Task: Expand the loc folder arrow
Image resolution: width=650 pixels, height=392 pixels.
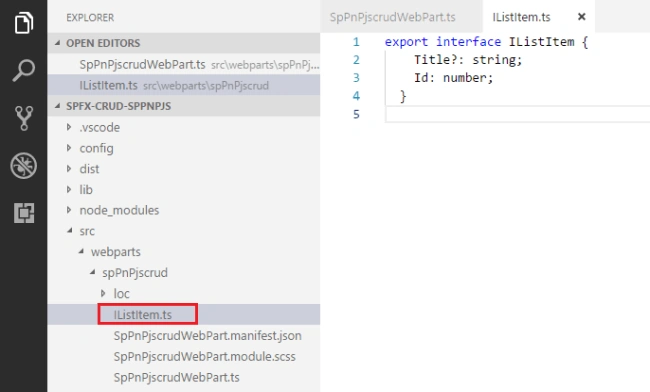Action: [x=103, y=293]
